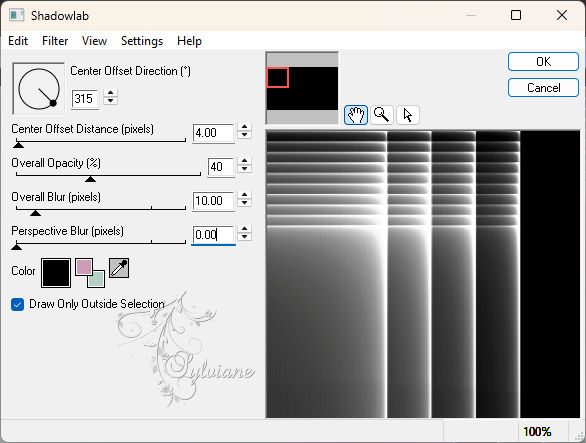Increase Perspective Blur with up arrow
The image size is (586, 443).
coord(244,229)
